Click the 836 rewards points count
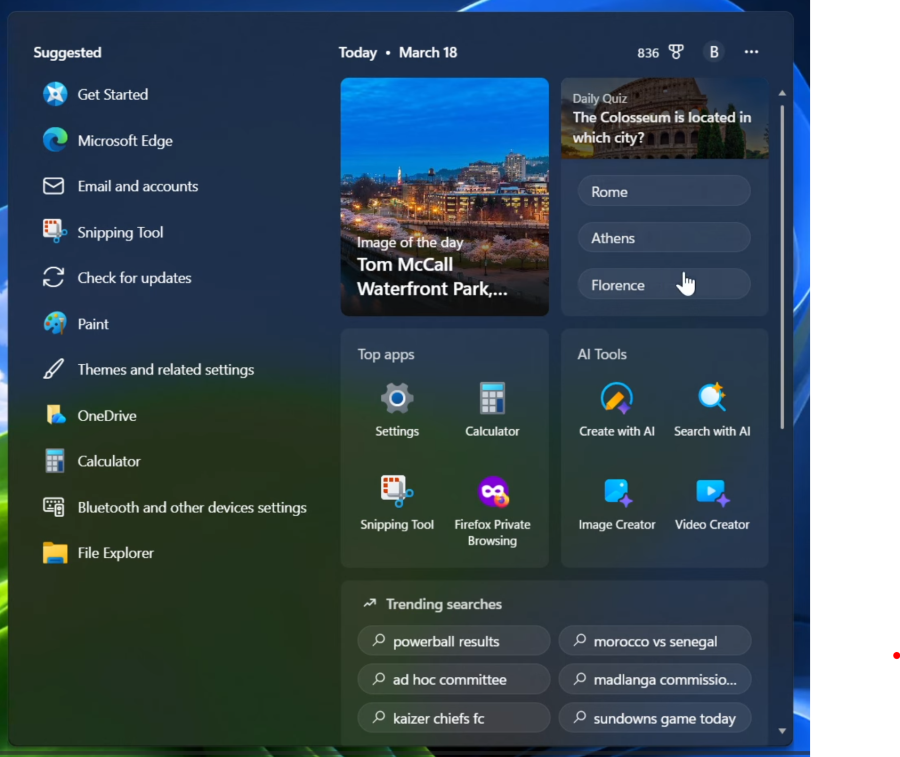The height and width of the screenshot is (757, 900). pyautogui.click(x=648, y=53)
